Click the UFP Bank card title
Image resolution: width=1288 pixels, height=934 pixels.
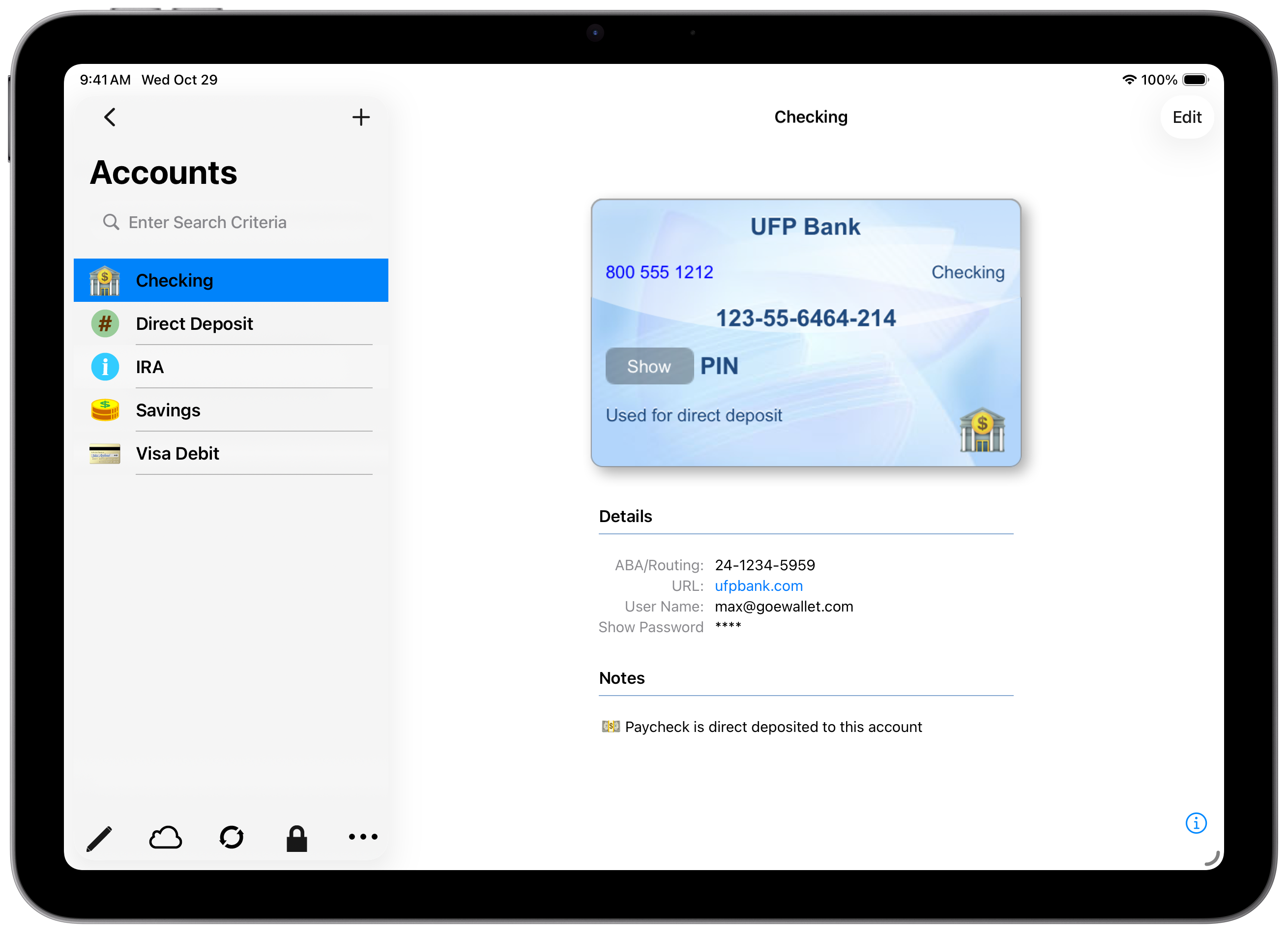pyautogui.click(x=805, y=227)
